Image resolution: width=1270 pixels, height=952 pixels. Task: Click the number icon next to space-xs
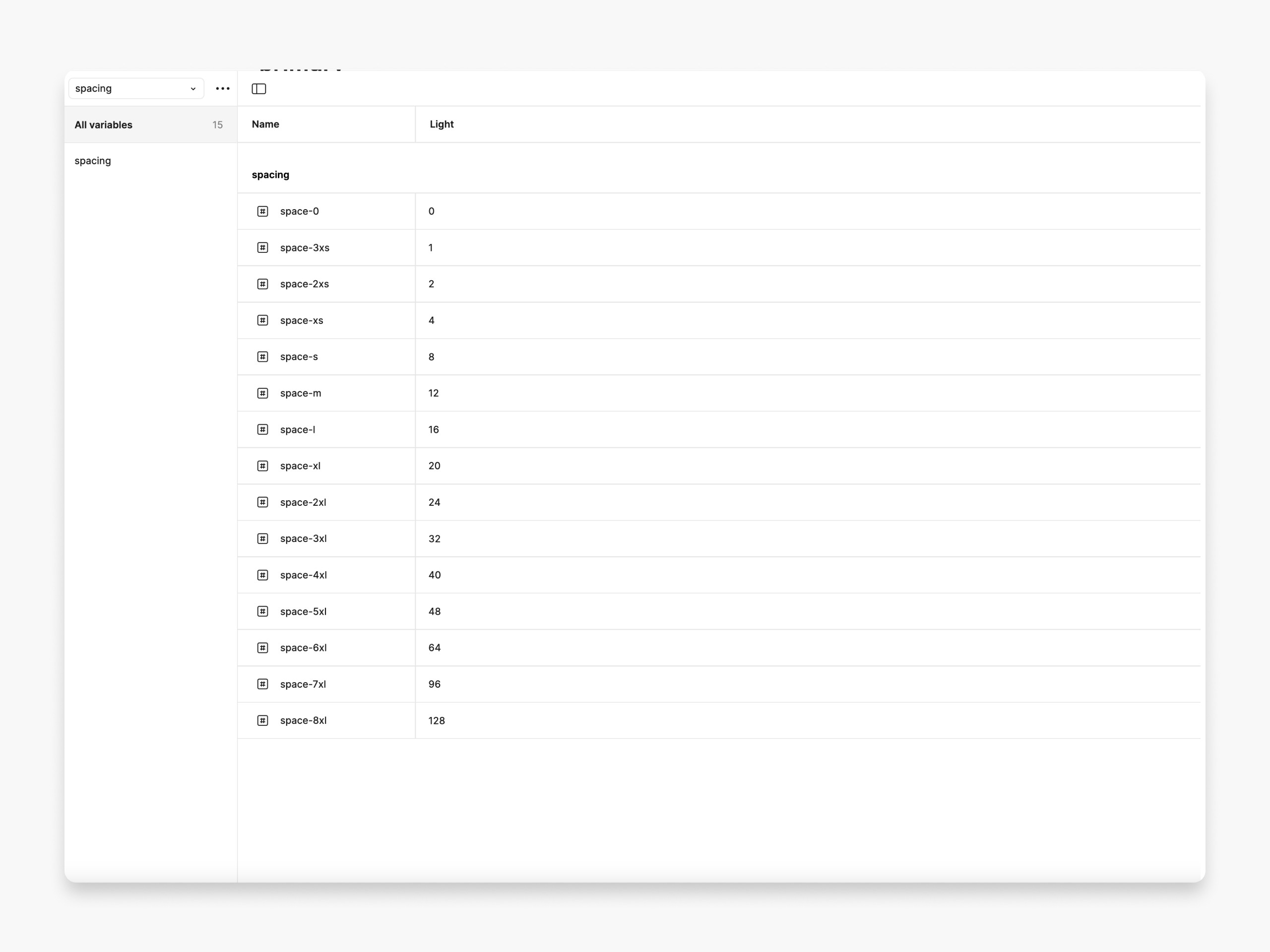[262, 320]
